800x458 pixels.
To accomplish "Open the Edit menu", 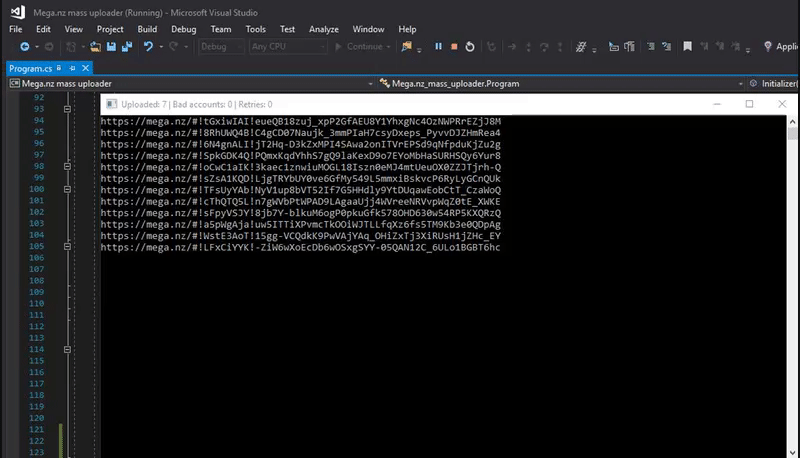I will pyautogui.click(x=43, y=29).
